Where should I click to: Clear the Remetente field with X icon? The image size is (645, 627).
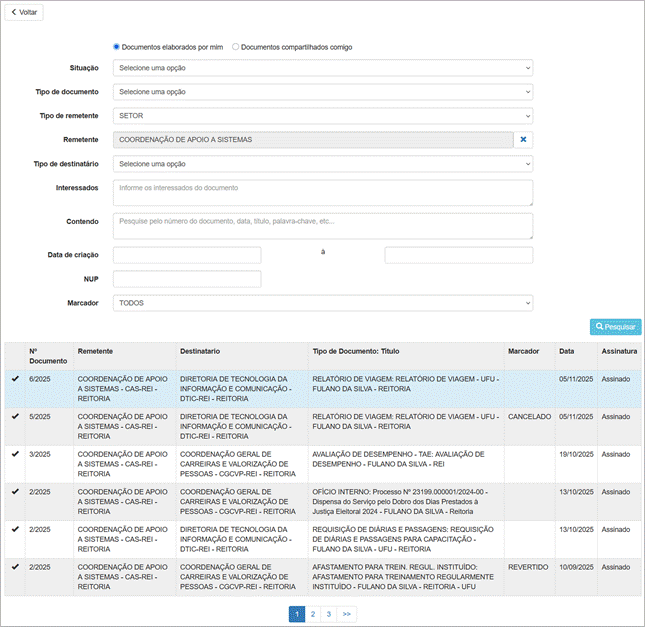tap(523, 140)
